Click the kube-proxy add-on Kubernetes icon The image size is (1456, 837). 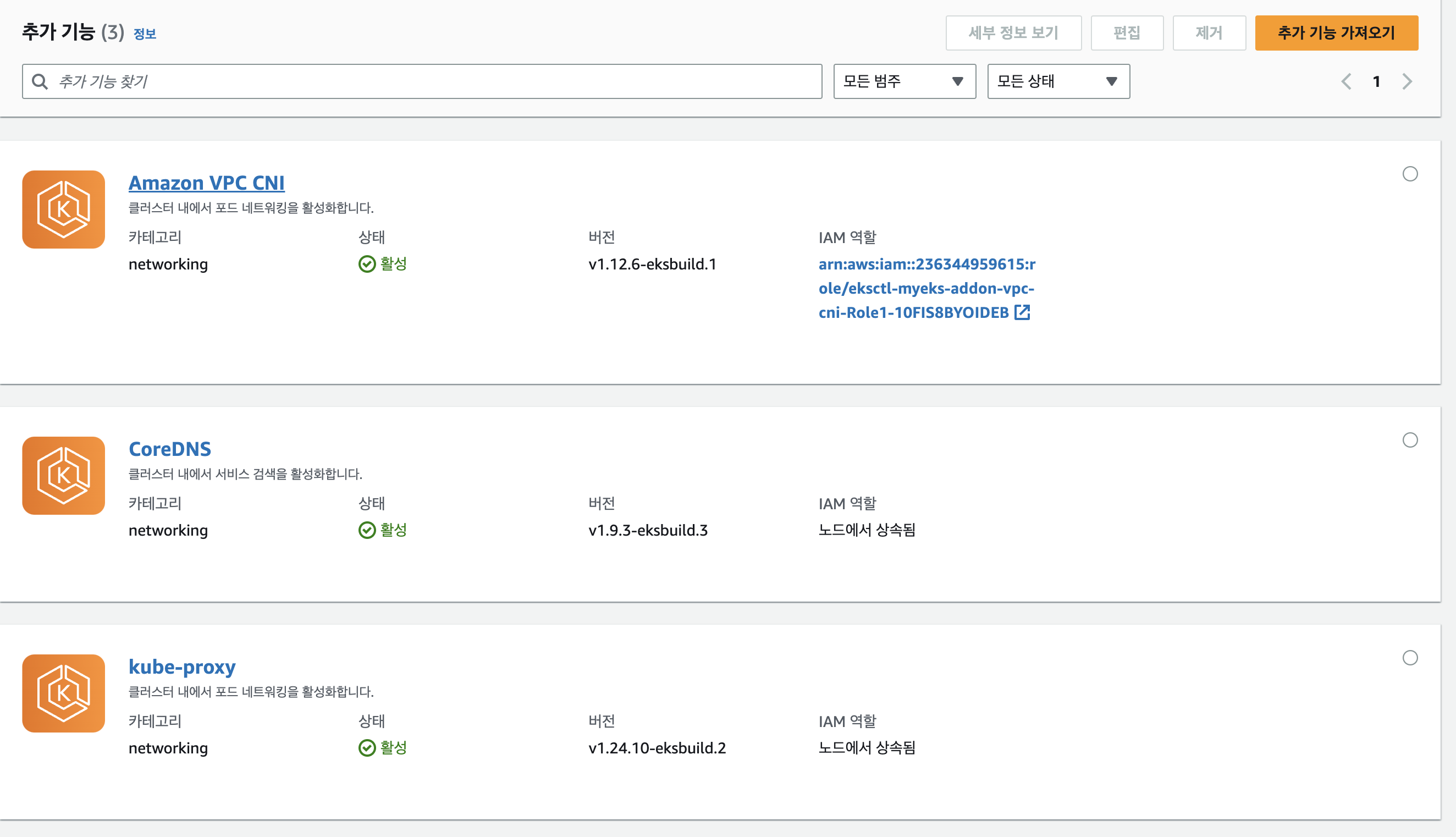click(63, 693)
